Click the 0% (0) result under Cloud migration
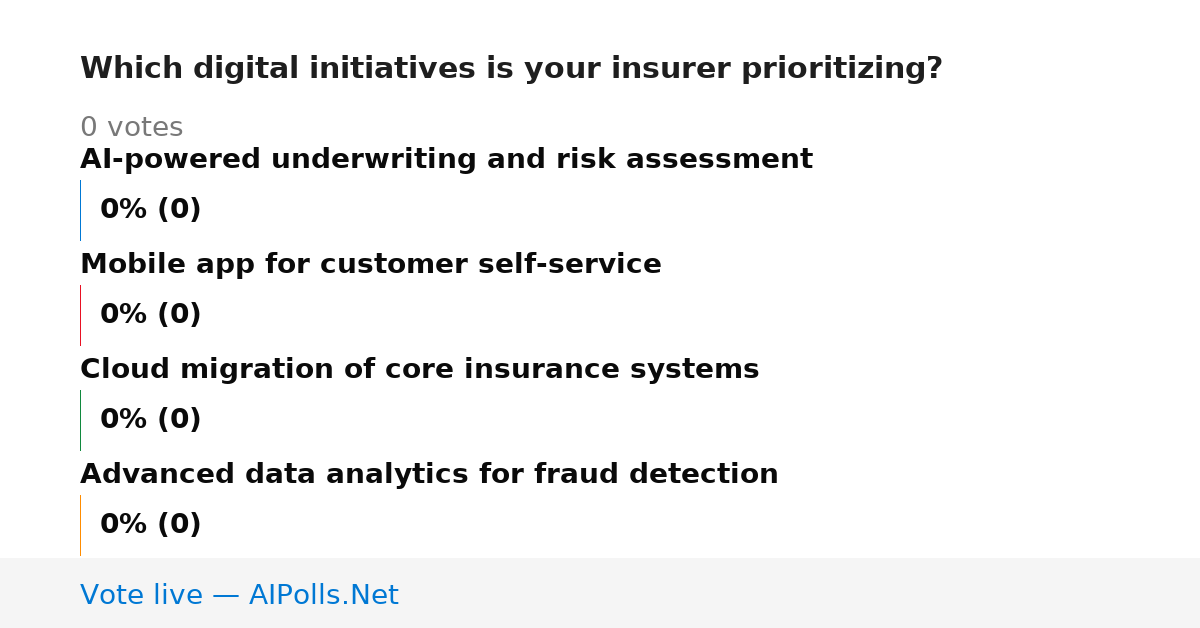The image size is (1200, 628). click(151, 420)
